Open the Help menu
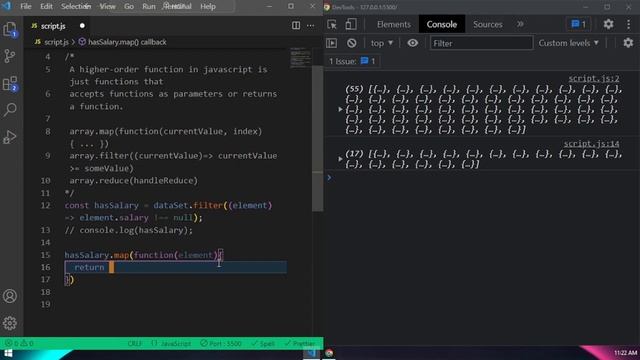Viewport: 640px width, 360px height. 208,7
